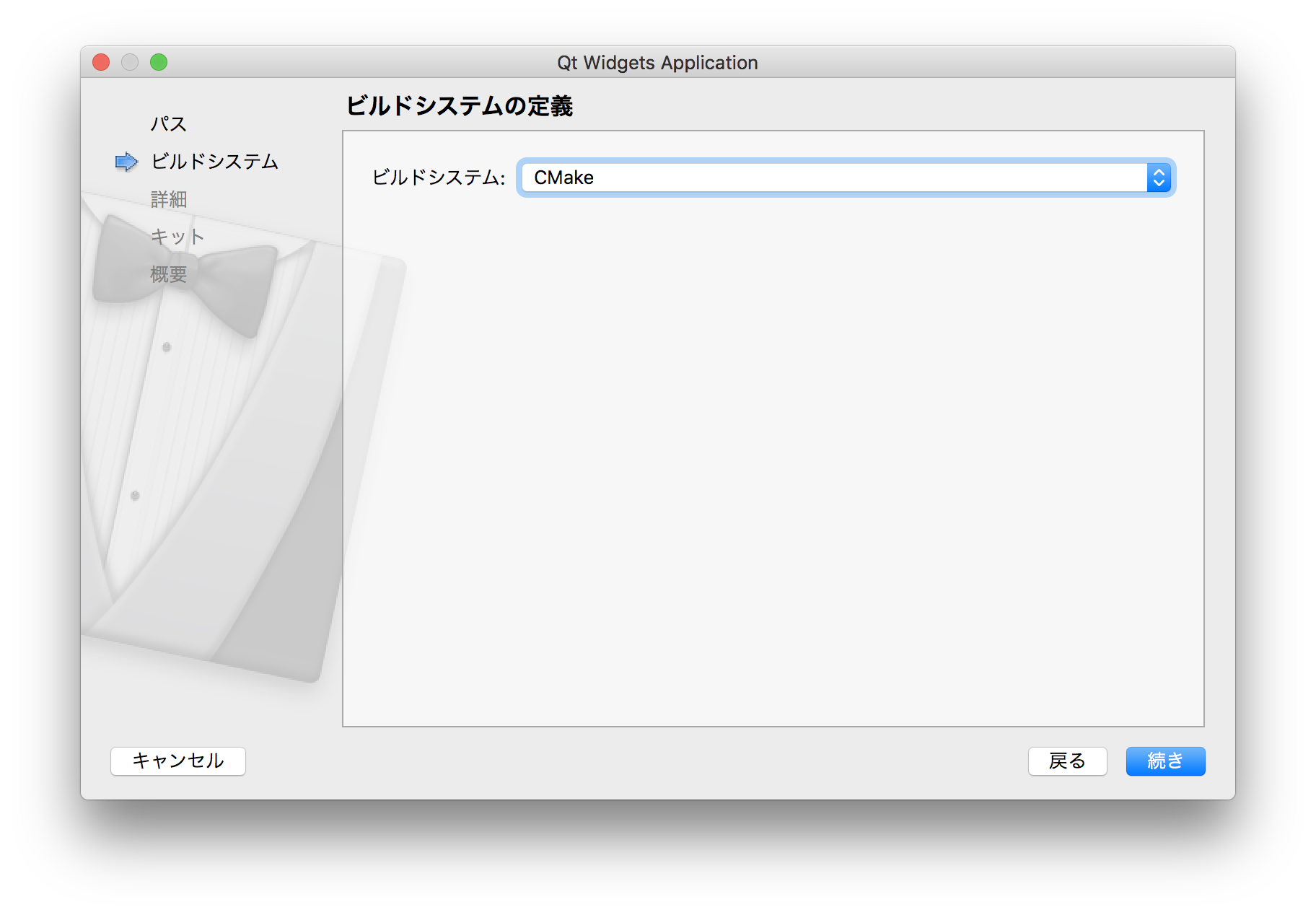
Task: Click the キャンセル button
Action: click(x=178, y=761)
